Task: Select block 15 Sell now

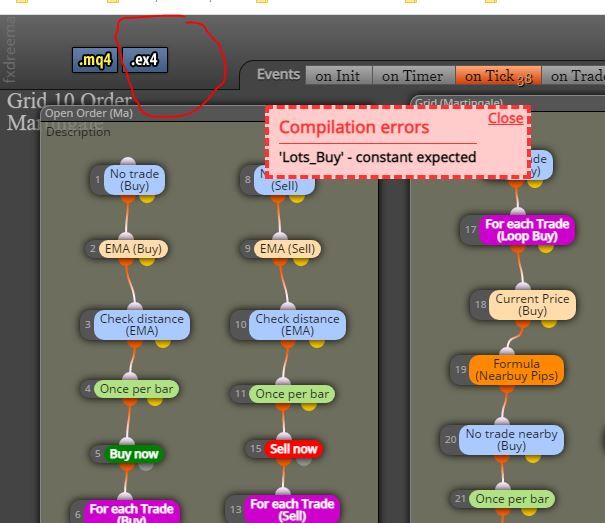Action: [x=293, y=449]
